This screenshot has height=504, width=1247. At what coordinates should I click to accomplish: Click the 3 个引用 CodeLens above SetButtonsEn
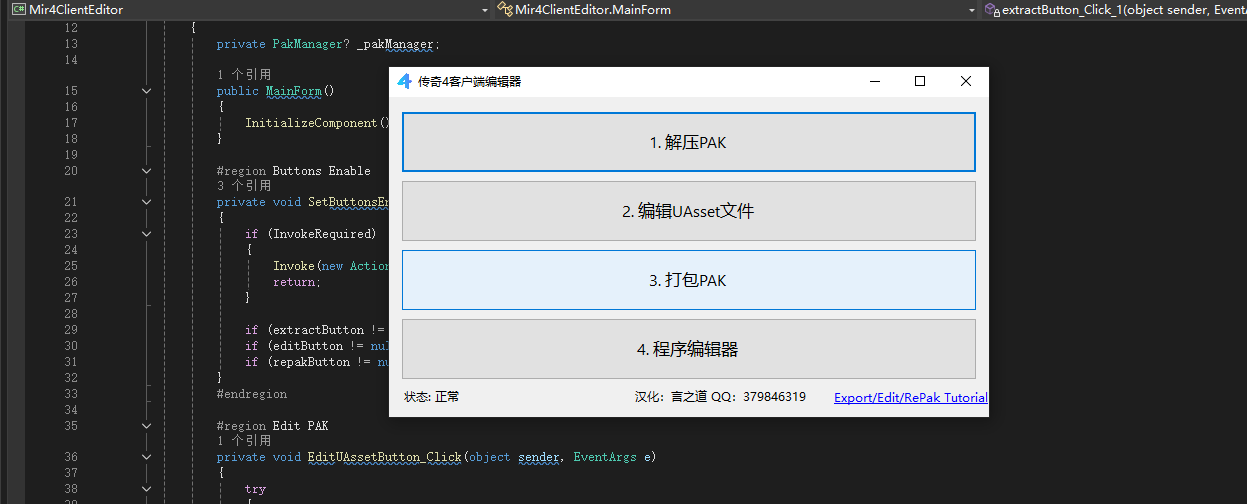pyautogui.click(x=244, y=186)
